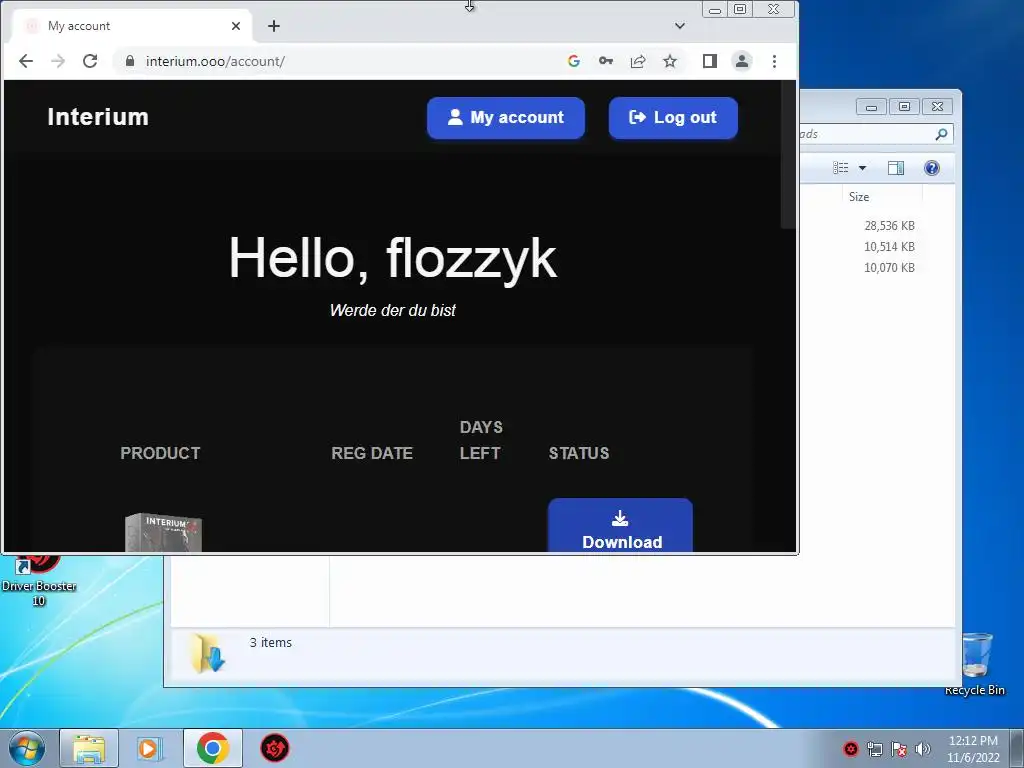Click the Downloads folder icon in details pane
This screenshot has height=768, width=1024.
pos(208,653)
